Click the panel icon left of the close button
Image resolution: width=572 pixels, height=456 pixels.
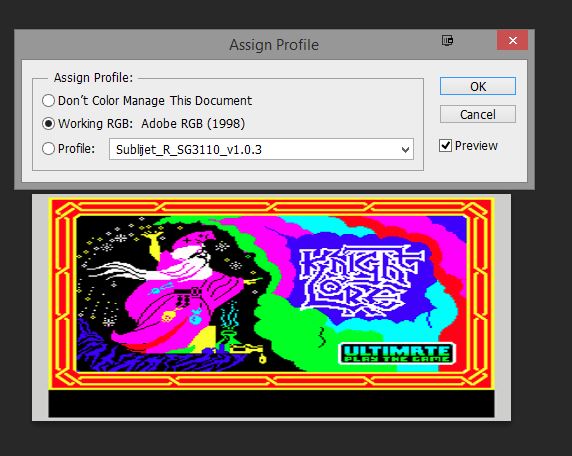tap(447, 40)
